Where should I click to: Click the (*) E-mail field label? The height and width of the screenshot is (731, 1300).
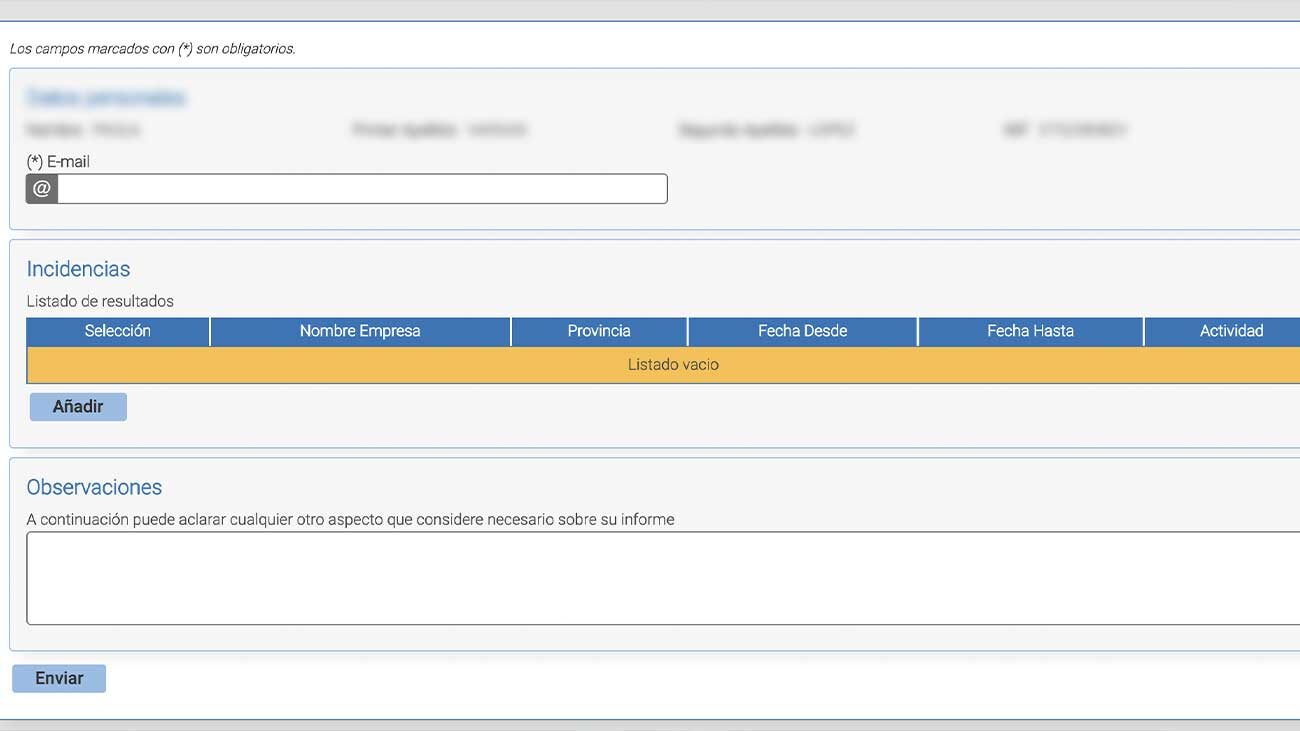(x=57, y=161)
